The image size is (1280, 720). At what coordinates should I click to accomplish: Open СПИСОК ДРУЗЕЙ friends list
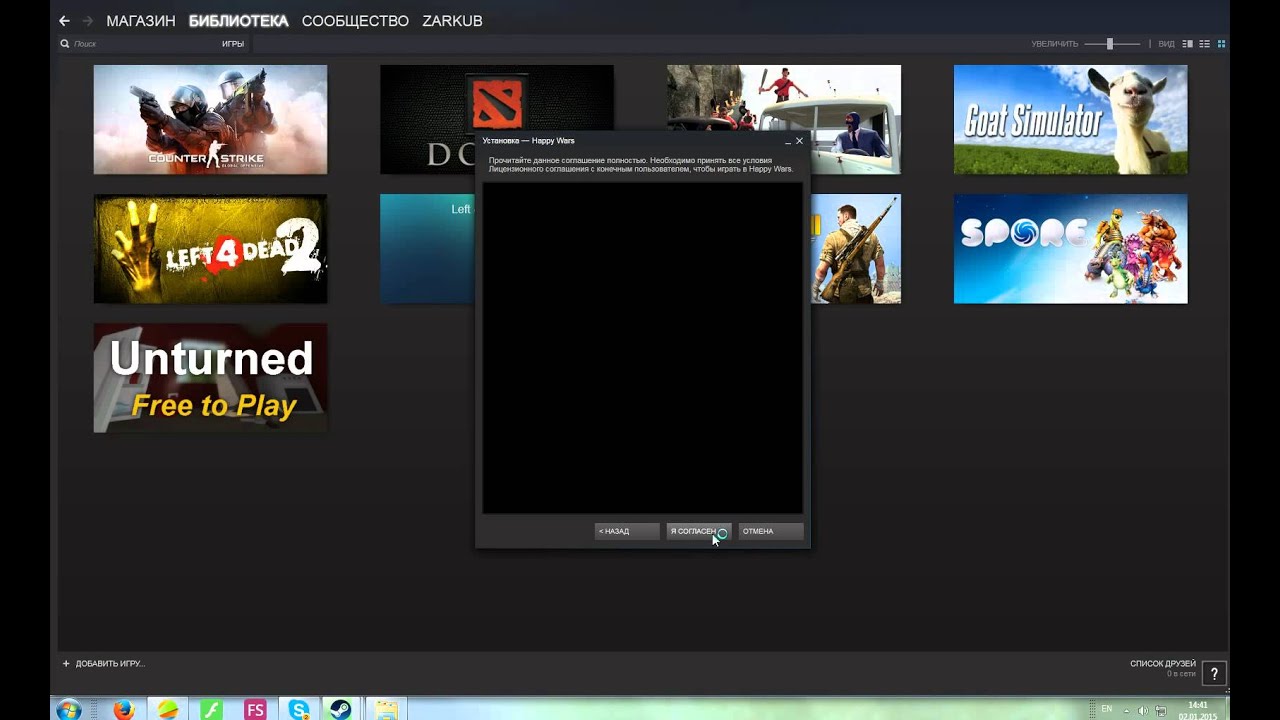(1163, 664)
